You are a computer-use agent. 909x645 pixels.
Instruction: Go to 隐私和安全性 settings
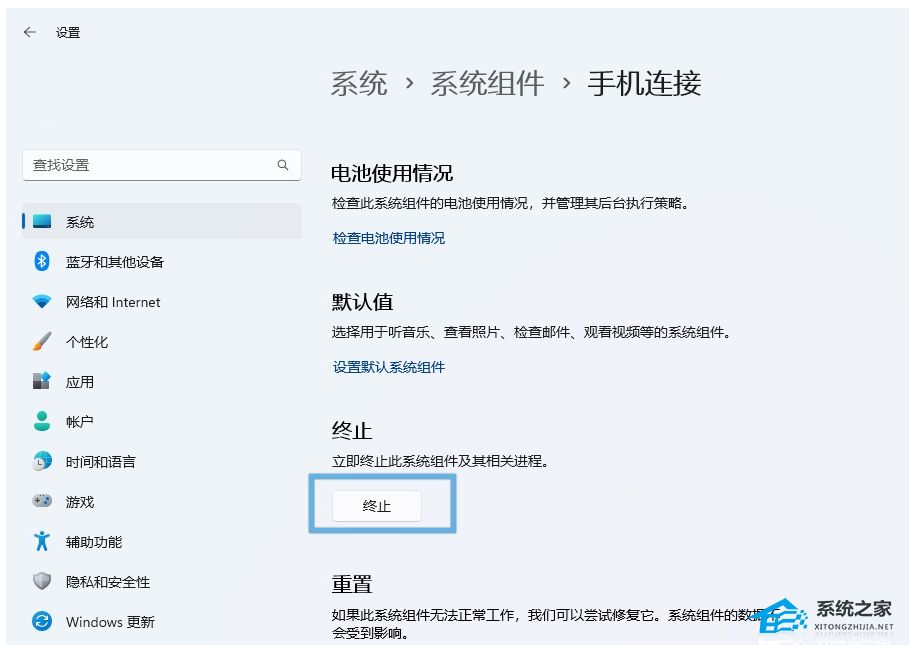(x=108, y=582)
